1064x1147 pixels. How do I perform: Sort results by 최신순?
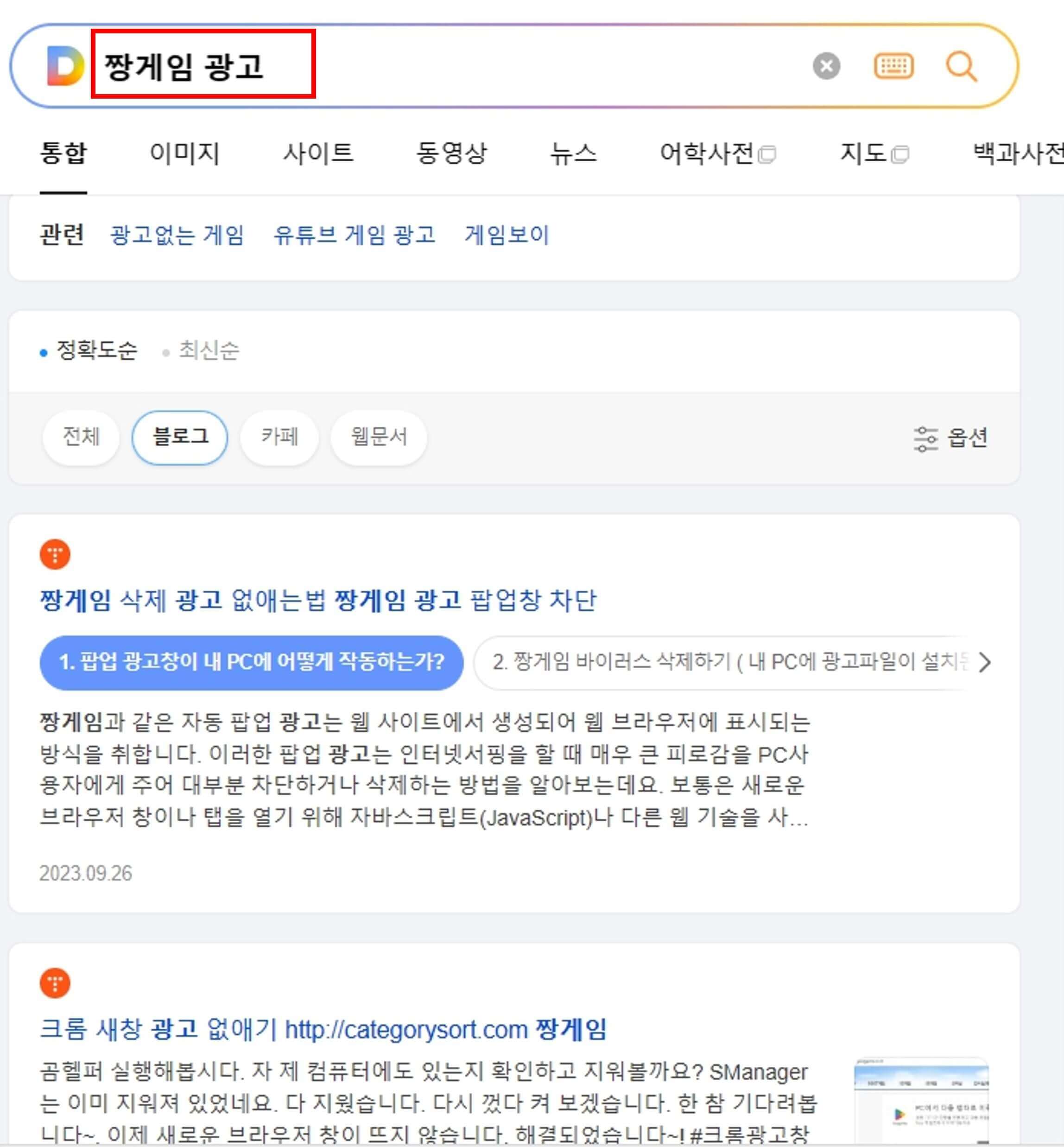201,350
